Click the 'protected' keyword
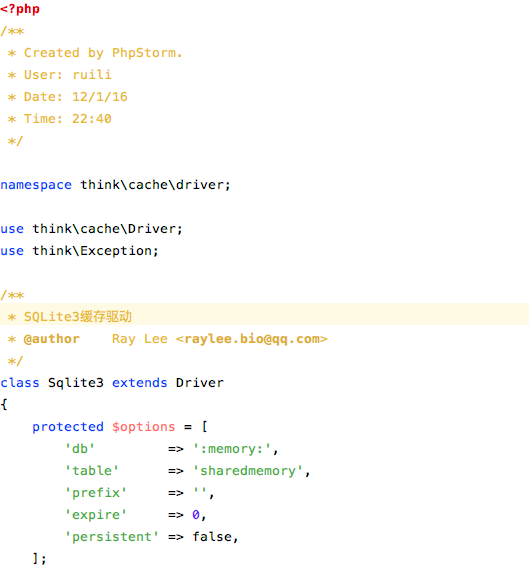 (x=68, y=427)
